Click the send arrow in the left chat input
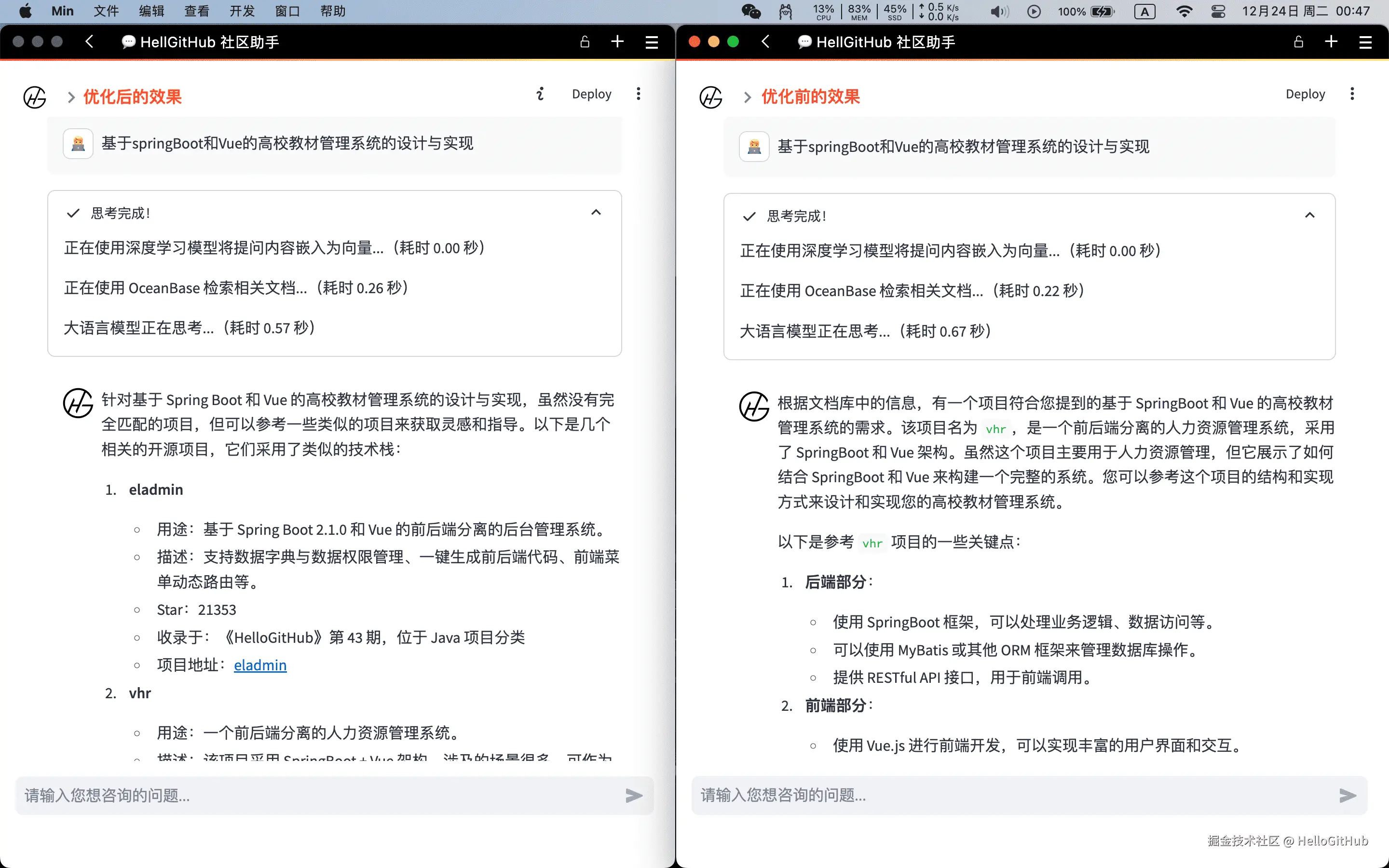This screenshot has height=868, width=1389. click(x=634, y=795)
